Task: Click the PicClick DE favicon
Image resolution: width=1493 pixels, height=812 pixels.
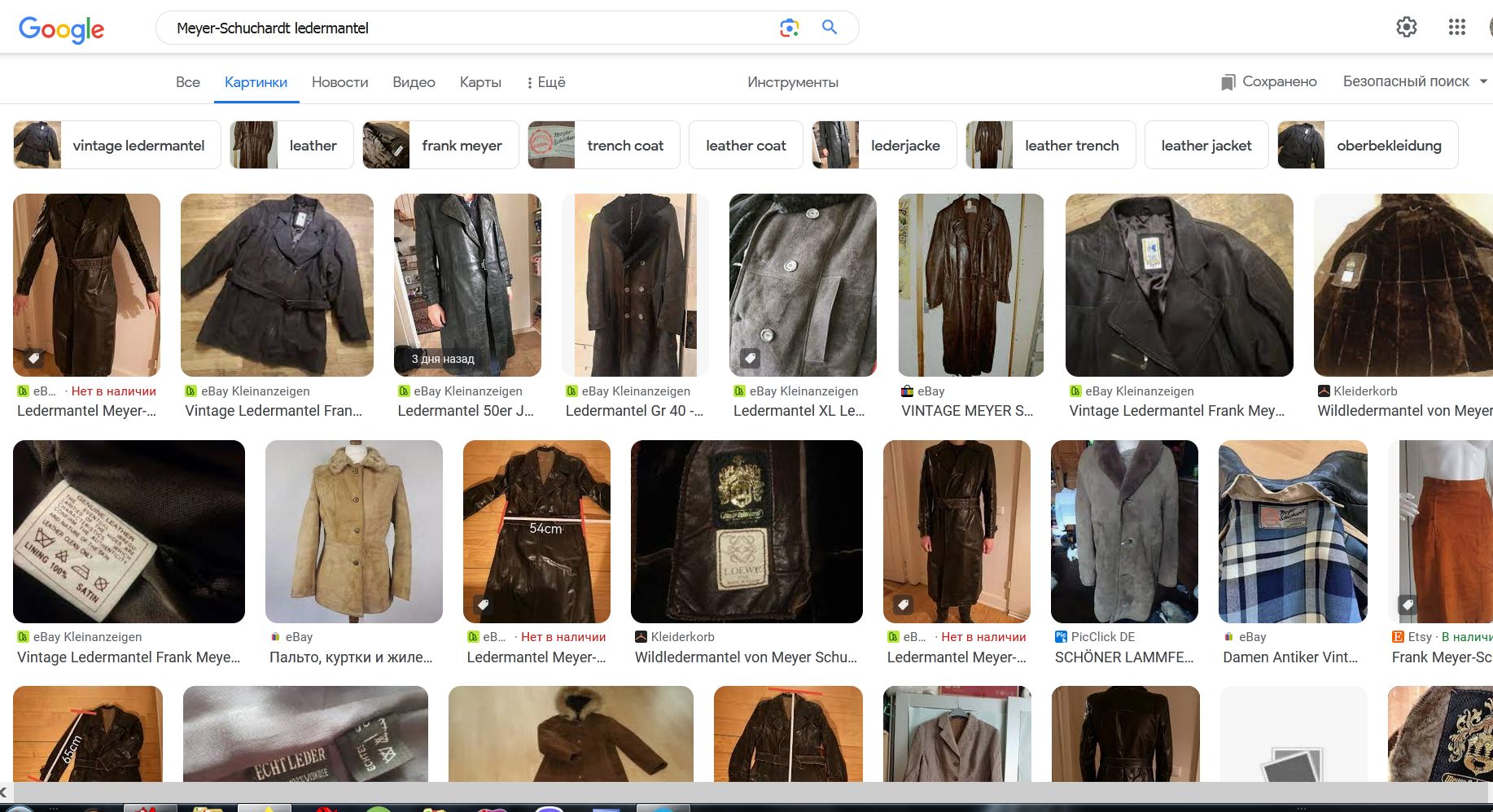Action: coord(1061,637)
